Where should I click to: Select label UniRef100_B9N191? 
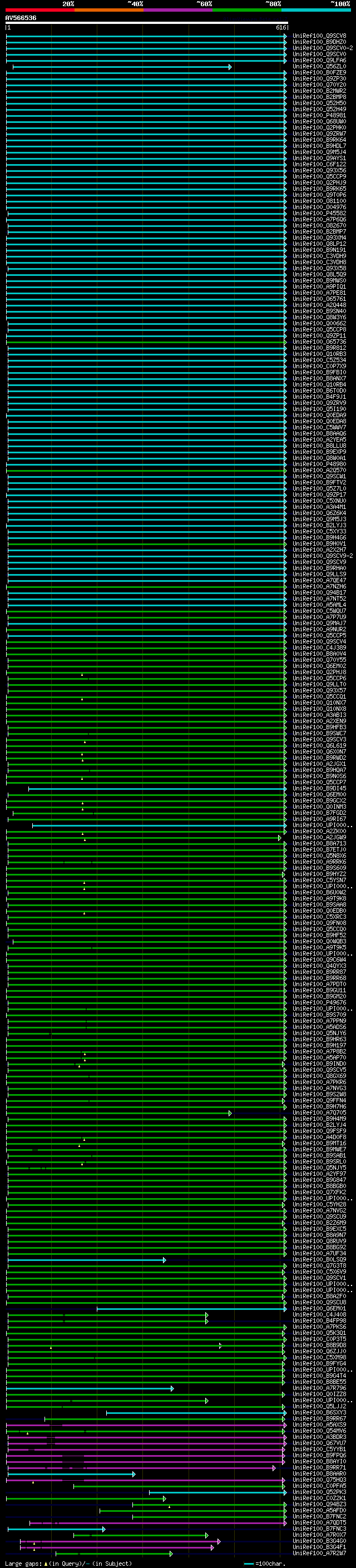319,250
